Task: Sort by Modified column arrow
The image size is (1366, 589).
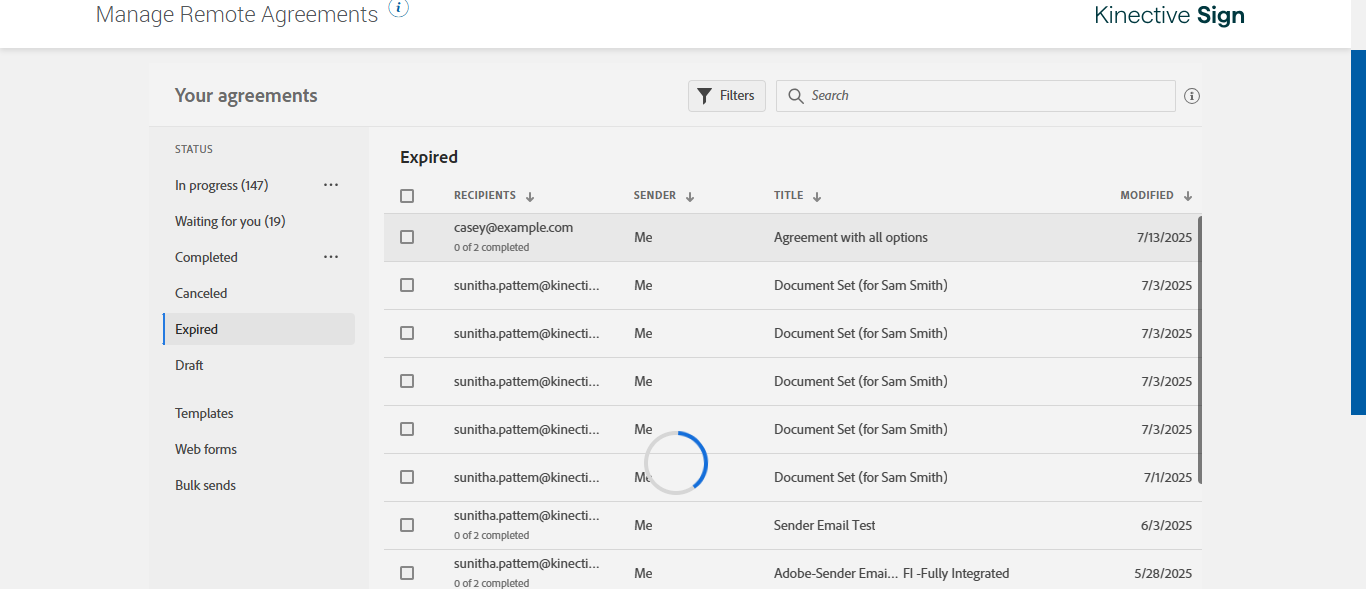Action: click(1188, 197)
